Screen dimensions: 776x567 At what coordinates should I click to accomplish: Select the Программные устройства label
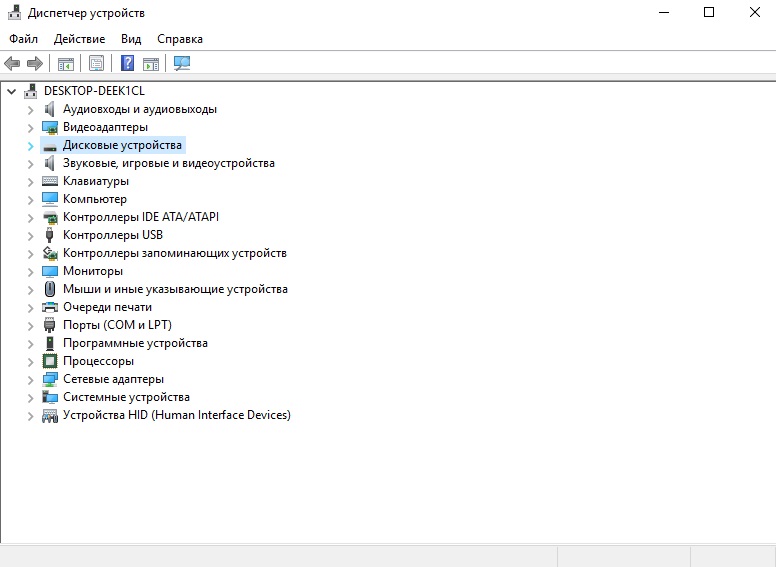(x=135, y=343)
